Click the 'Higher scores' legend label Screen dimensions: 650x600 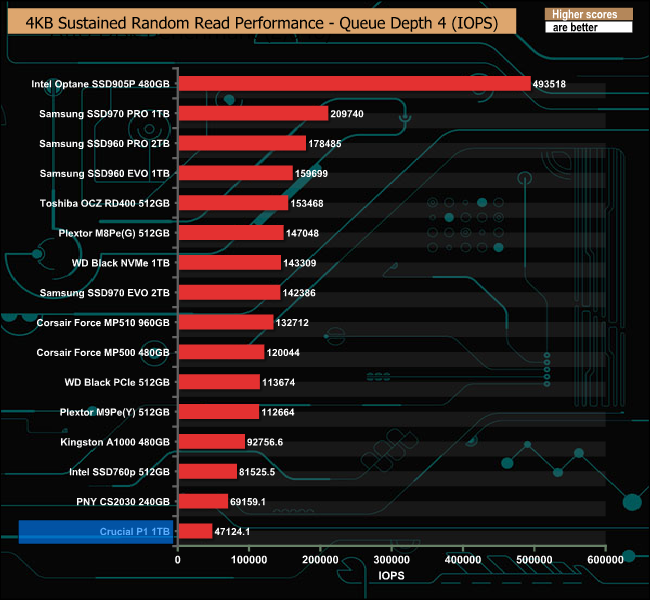point(585,14)
